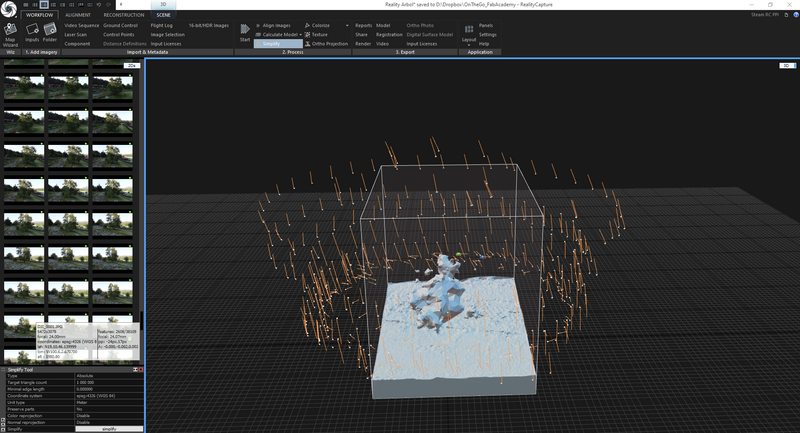800x433 pixels.
Task: Click the undo arrow in the title bar
Action: (99, 5)
